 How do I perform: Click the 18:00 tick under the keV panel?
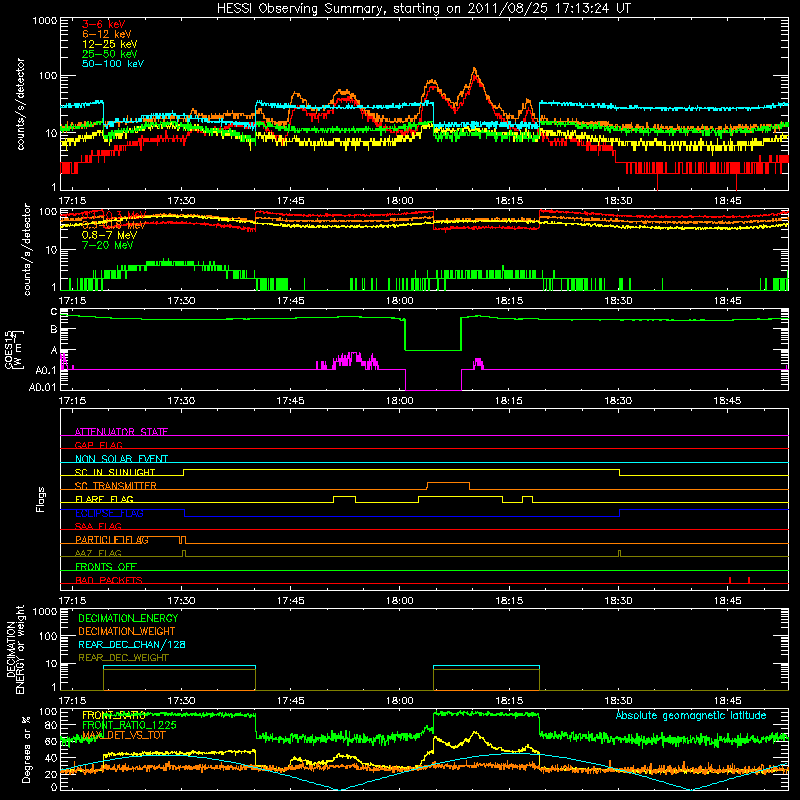point(399,200)
